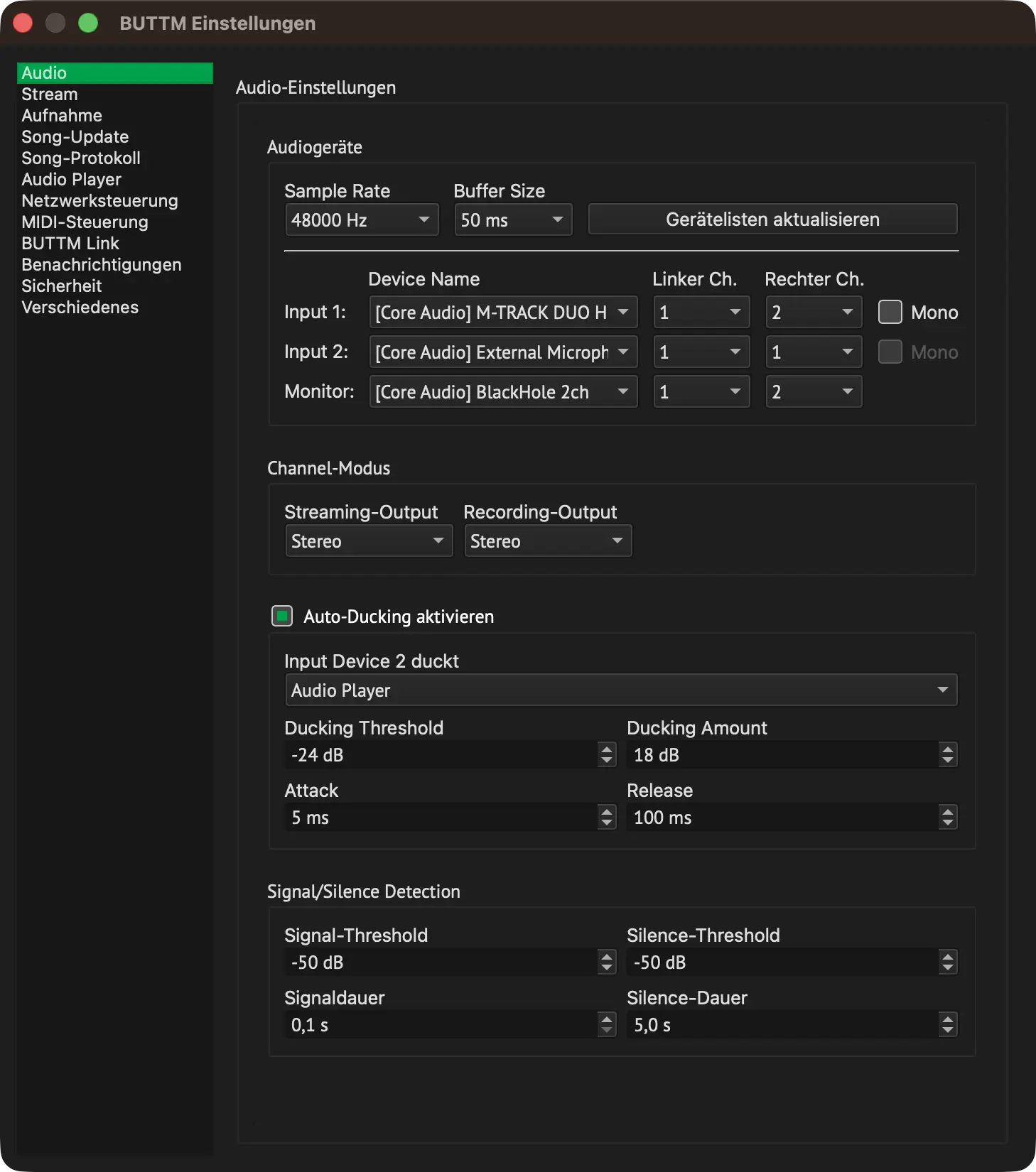Screen dimensions: 1036x1172
Task: Enable Mono for Input 1
Action: point(890,312)
